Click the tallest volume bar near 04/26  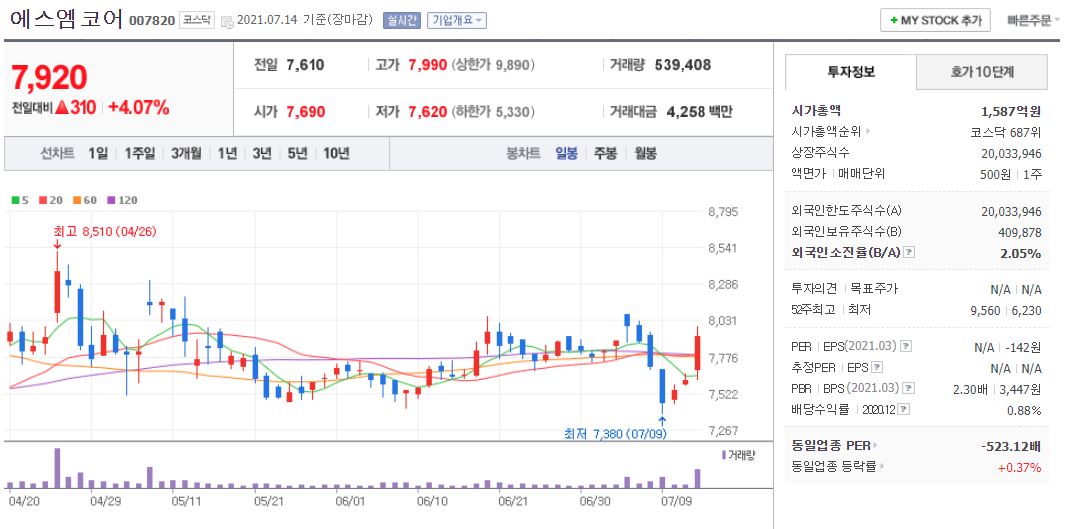pyautogui.click(x=57, y=468)
